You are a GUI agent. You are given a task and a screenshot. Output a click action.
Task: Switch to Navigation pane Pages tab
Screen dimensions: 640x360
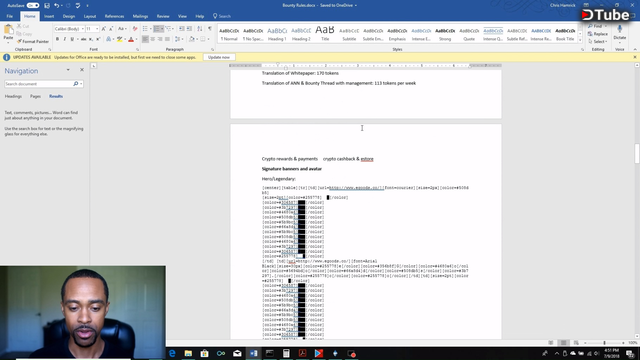pyautogui.click(x=36, y=96)
